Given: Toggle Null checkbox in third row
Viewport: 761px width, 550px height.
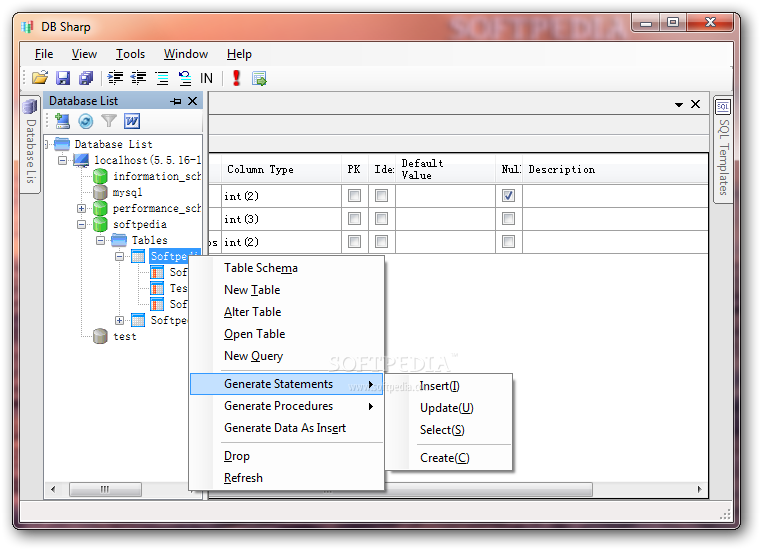Looking at the screenshot, I should coord(508,241).
